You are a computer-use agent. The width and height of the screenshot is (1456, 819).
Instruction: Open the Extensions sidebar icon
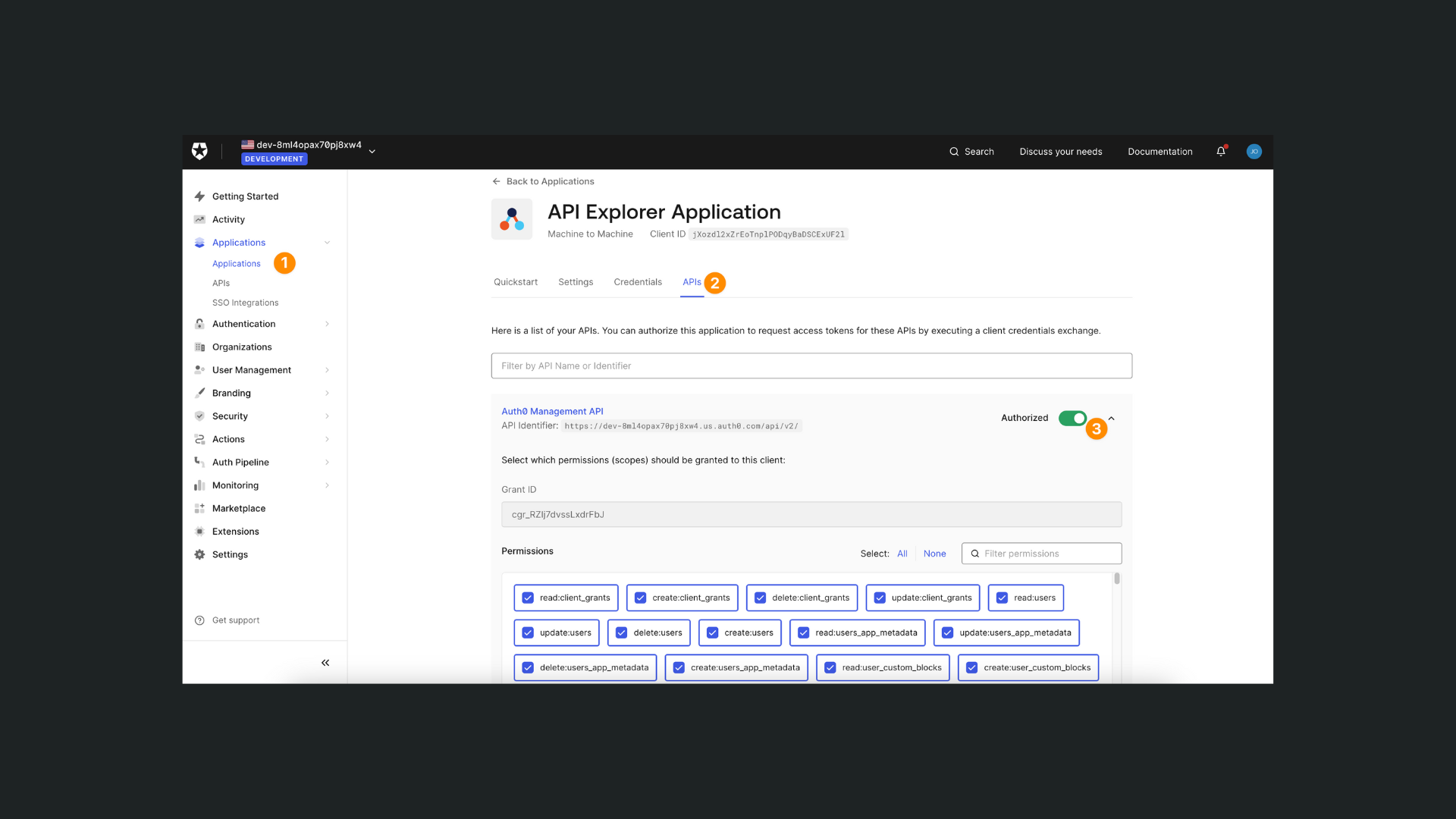click(x=199, y=531)
